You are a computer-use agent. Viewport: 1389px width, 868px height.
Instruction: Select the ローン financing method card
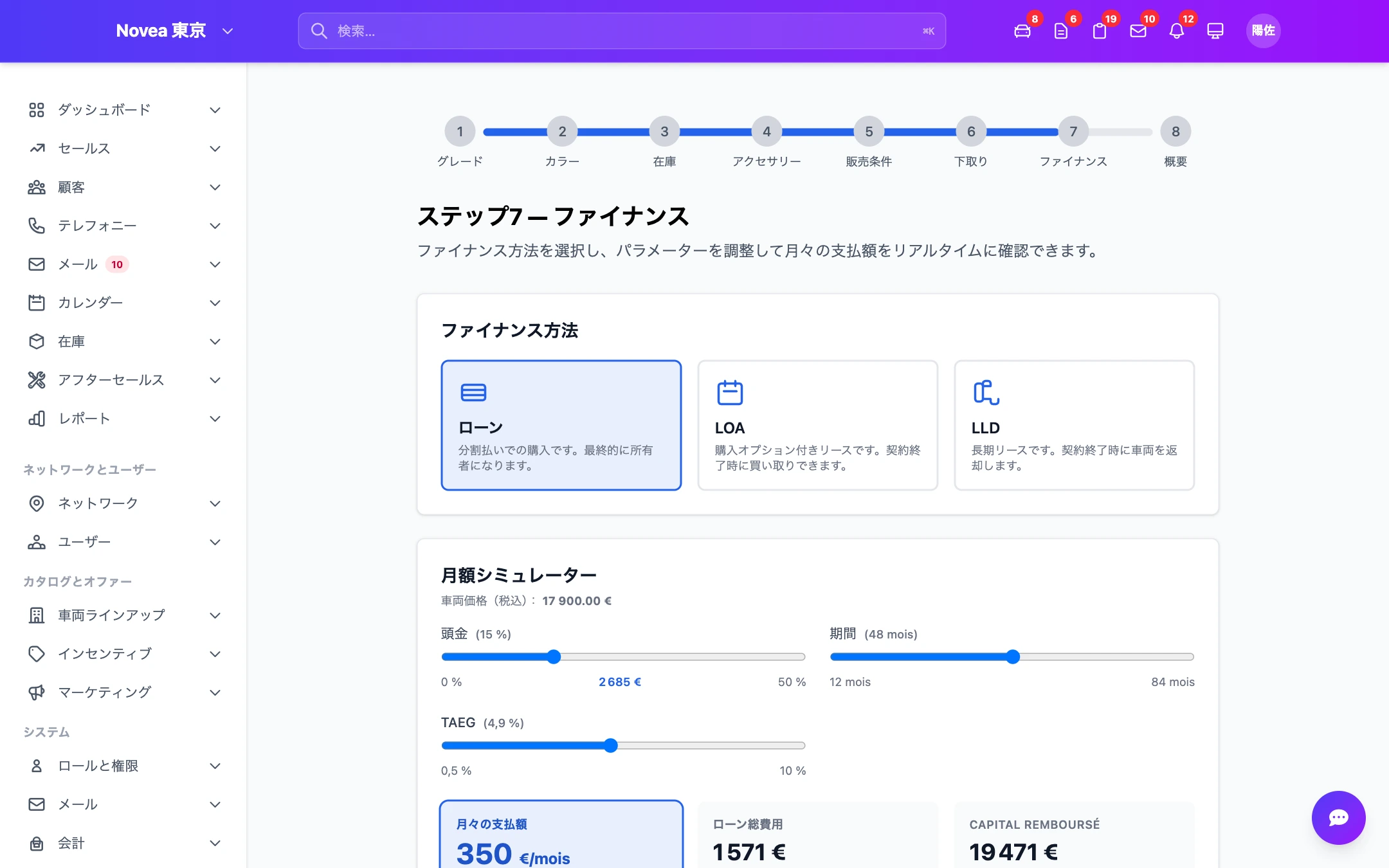pos(561,425)
